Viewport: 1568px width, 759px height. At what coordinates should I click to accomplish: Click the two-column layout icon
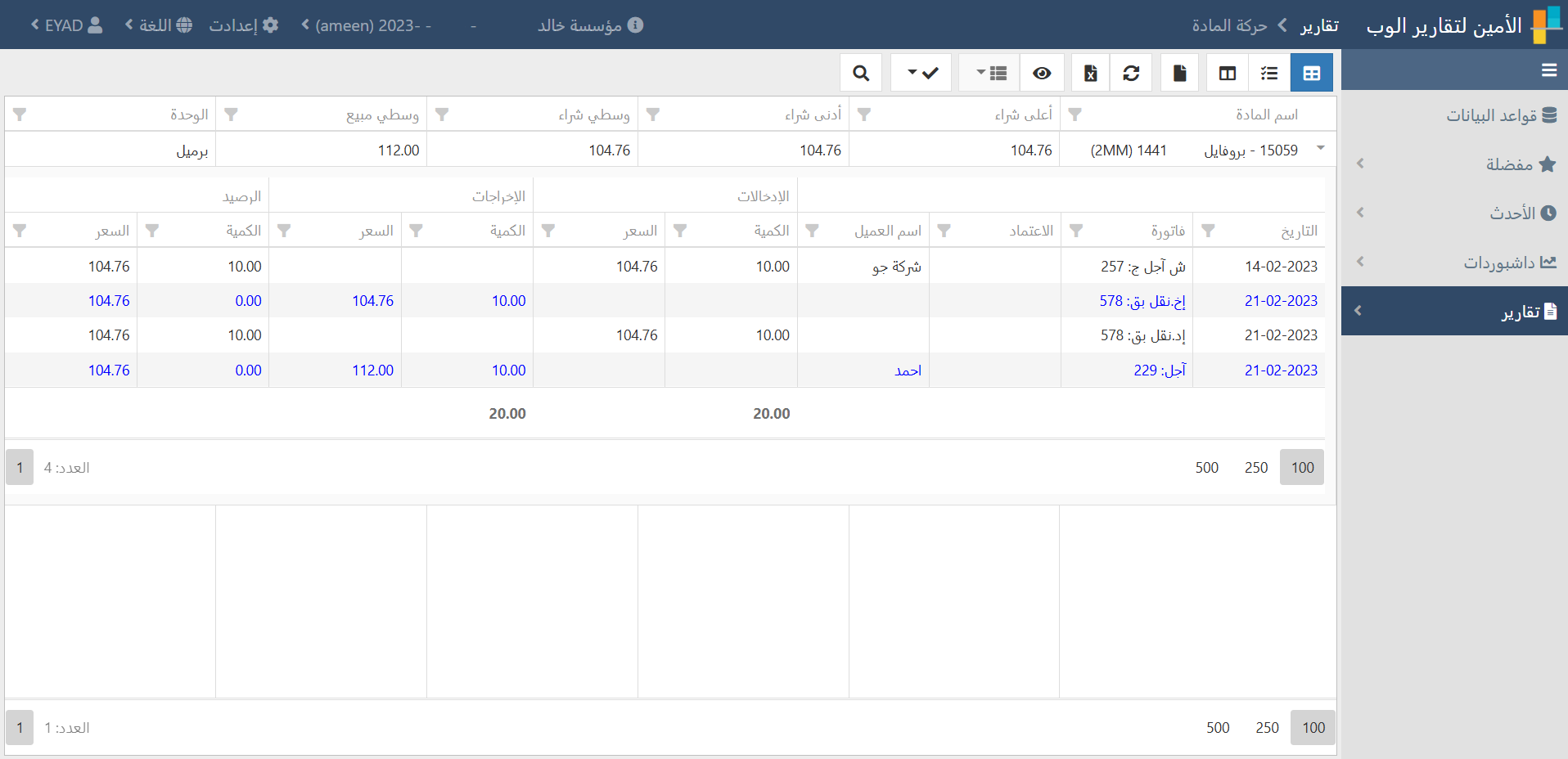tap(1227, 74)
